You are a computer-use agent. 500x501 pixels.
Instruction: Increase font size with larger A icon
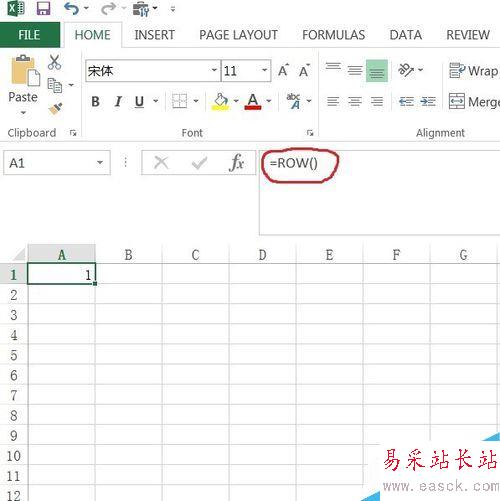[x=283, y=70]
